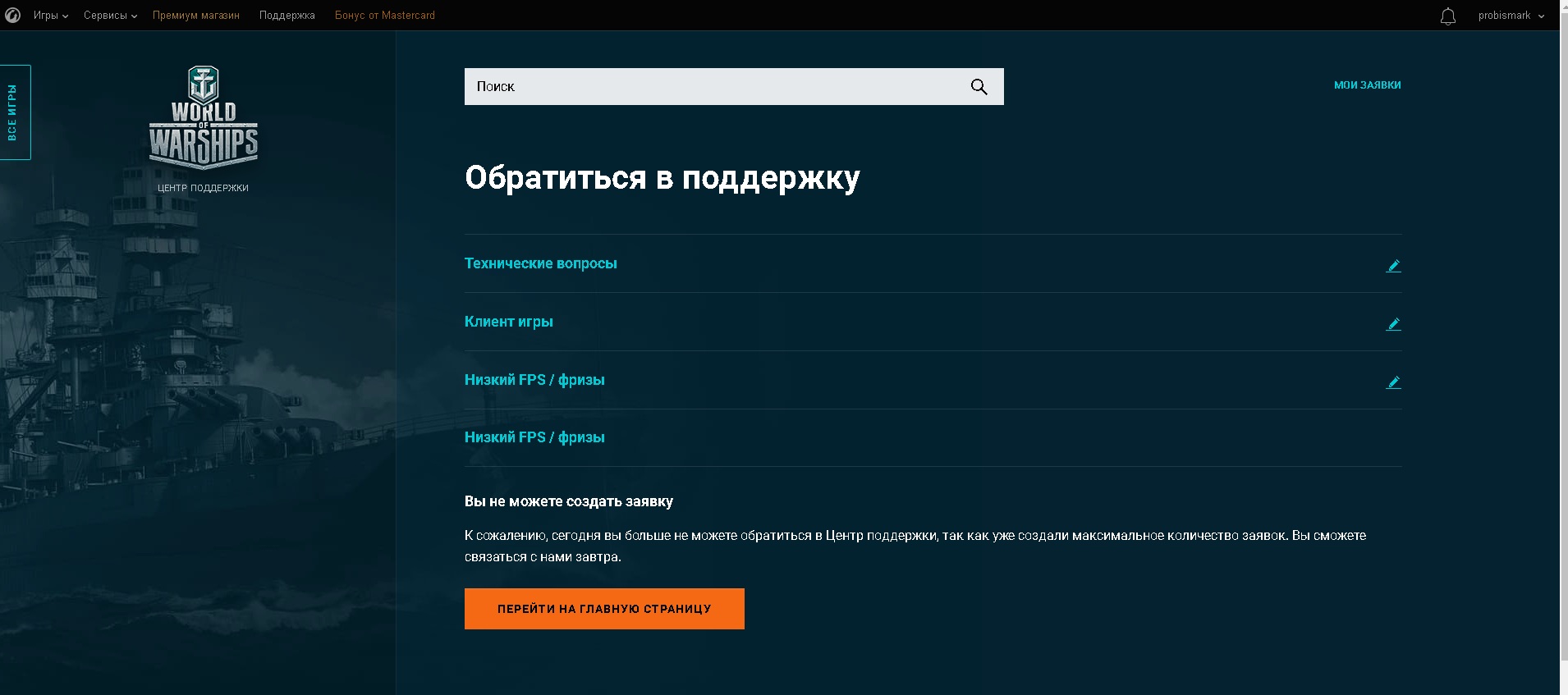
Task: Click edit pencil next to third row
Action: (x=1393, y=382)
